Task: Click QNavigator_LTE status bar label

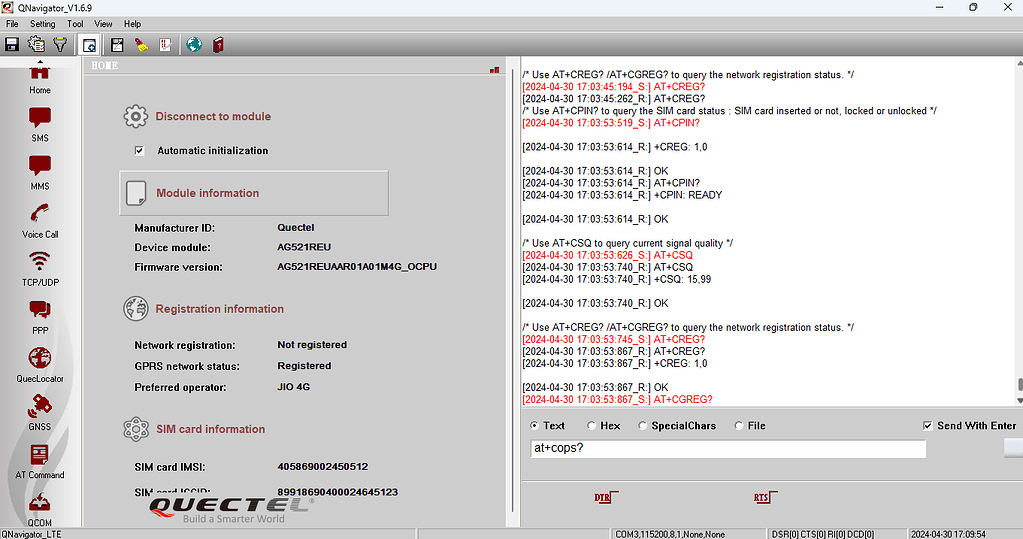Action: coord(31,534)
